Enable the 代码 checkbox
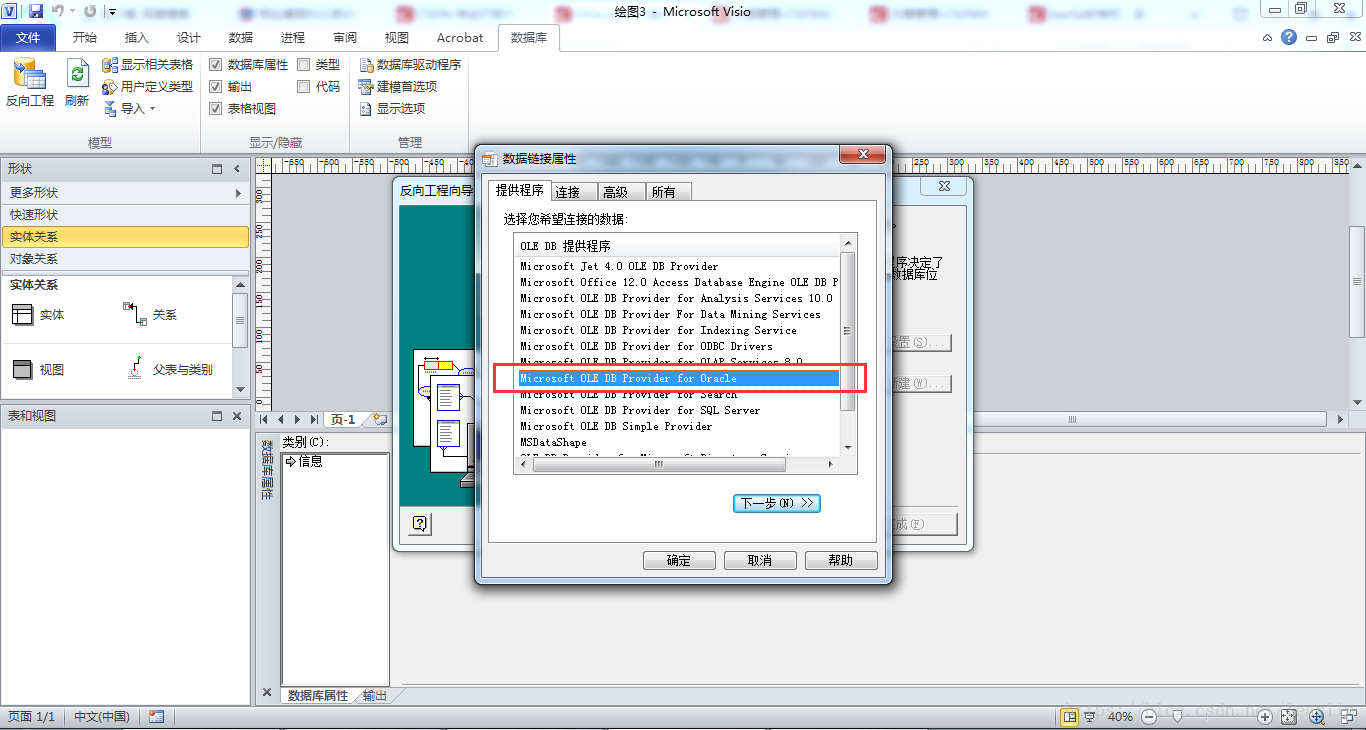1366x730 pixels. coord(303,86)
